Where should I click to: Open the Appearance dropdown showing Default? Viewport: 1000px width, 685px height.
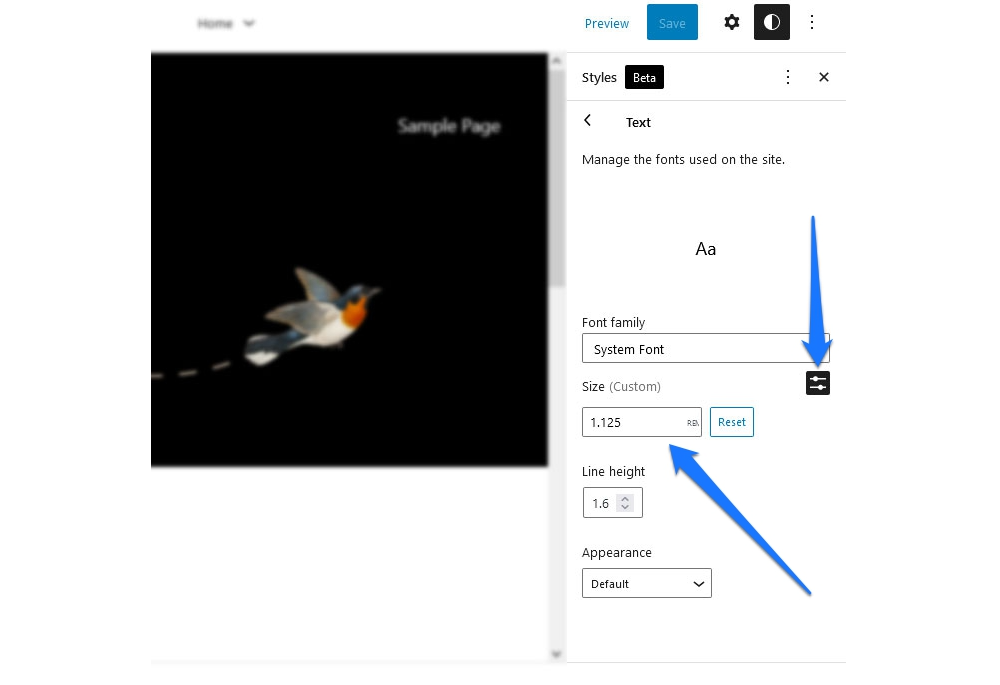click(647, 583)
